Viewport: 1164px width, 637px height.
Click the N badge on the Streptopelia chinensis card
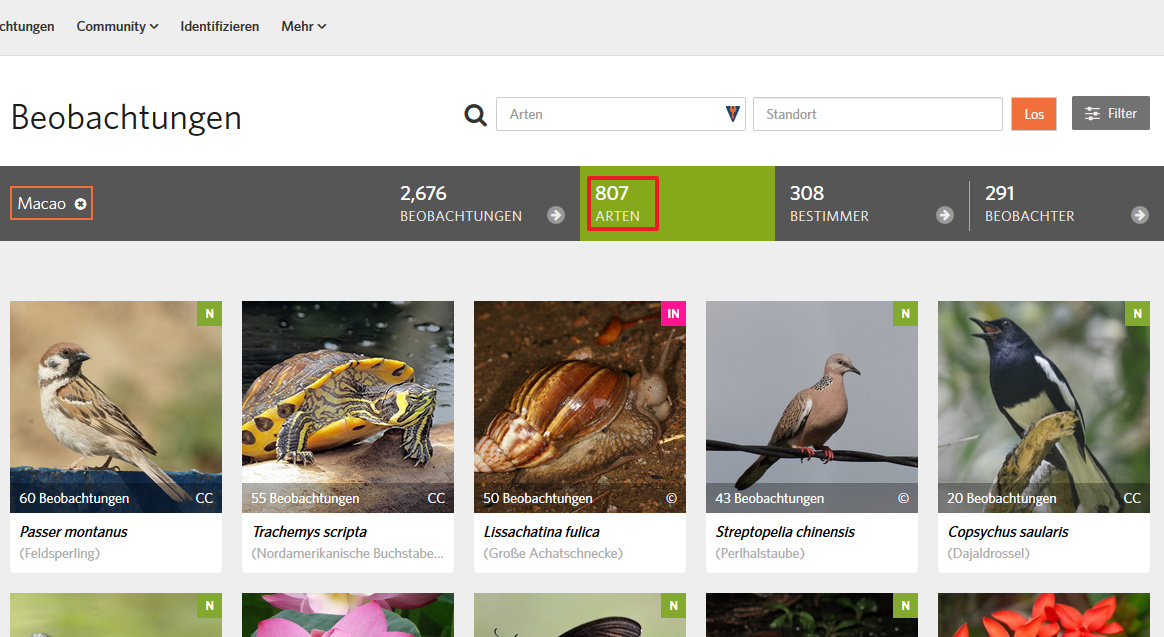point(906,313)
